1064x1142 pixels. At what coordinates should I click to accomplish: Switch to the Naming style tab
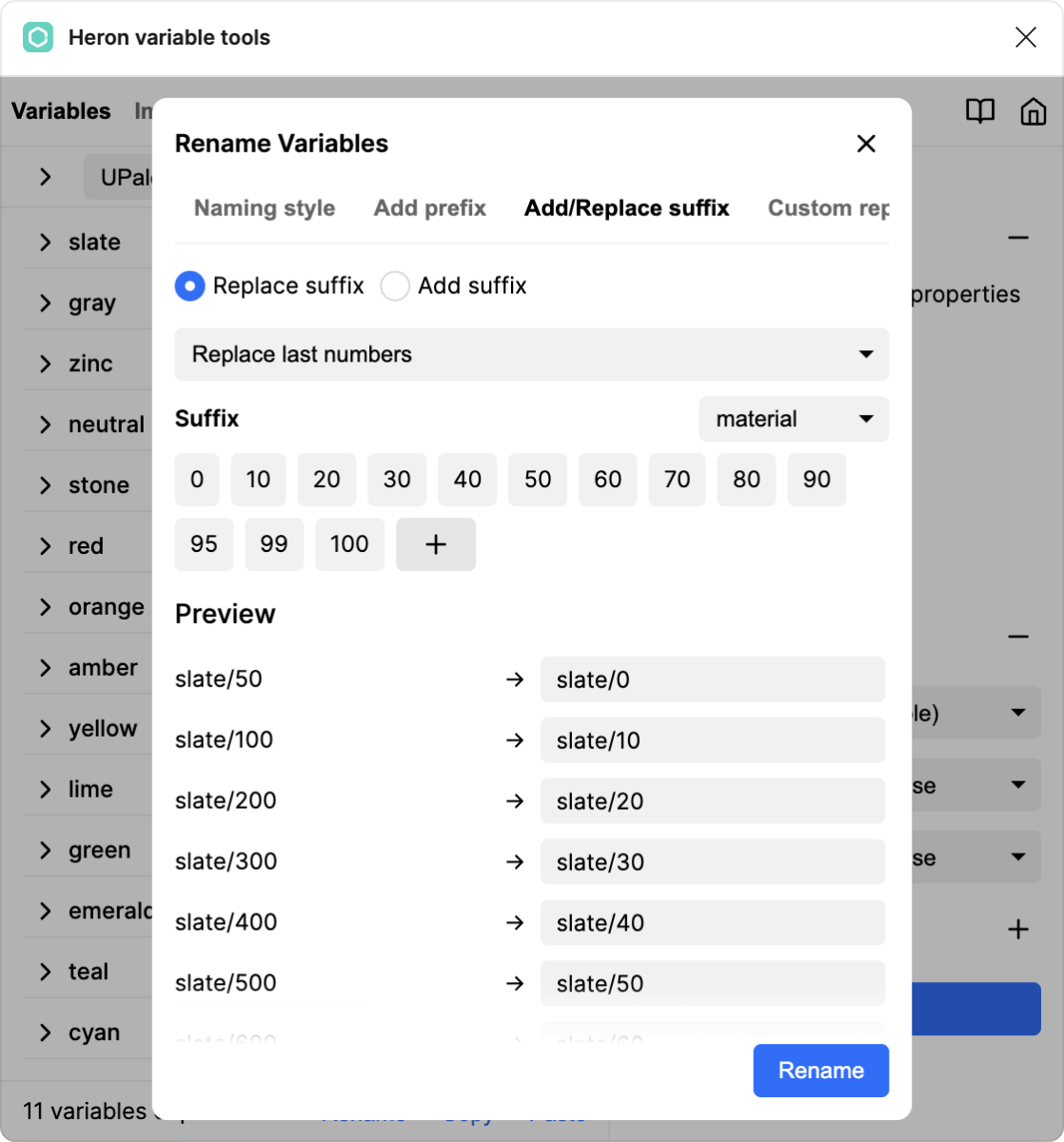pos(264,208)
